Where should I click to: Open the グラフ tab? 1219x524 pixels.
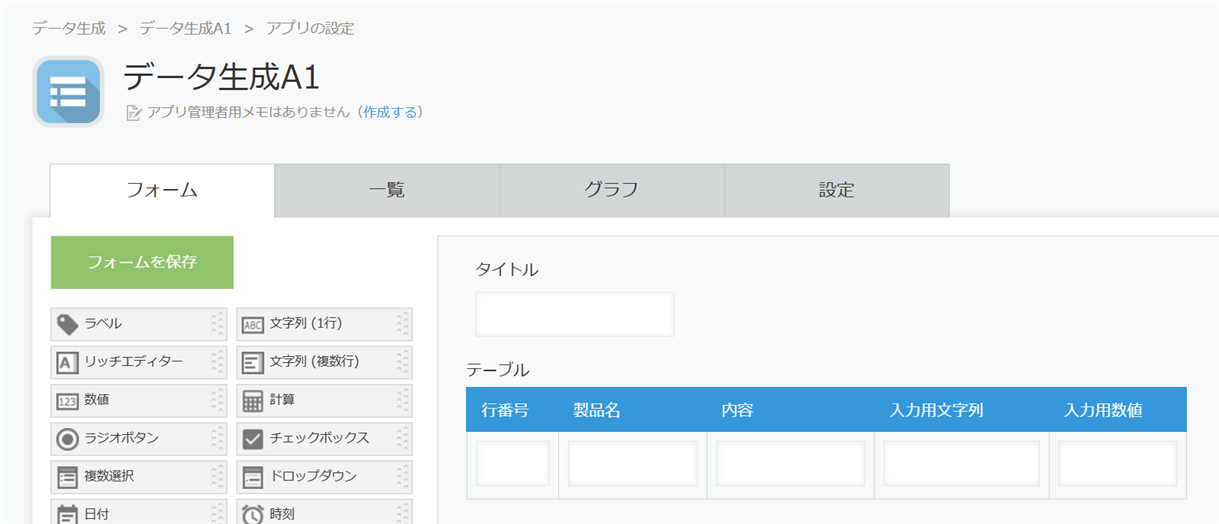(612, 190)
